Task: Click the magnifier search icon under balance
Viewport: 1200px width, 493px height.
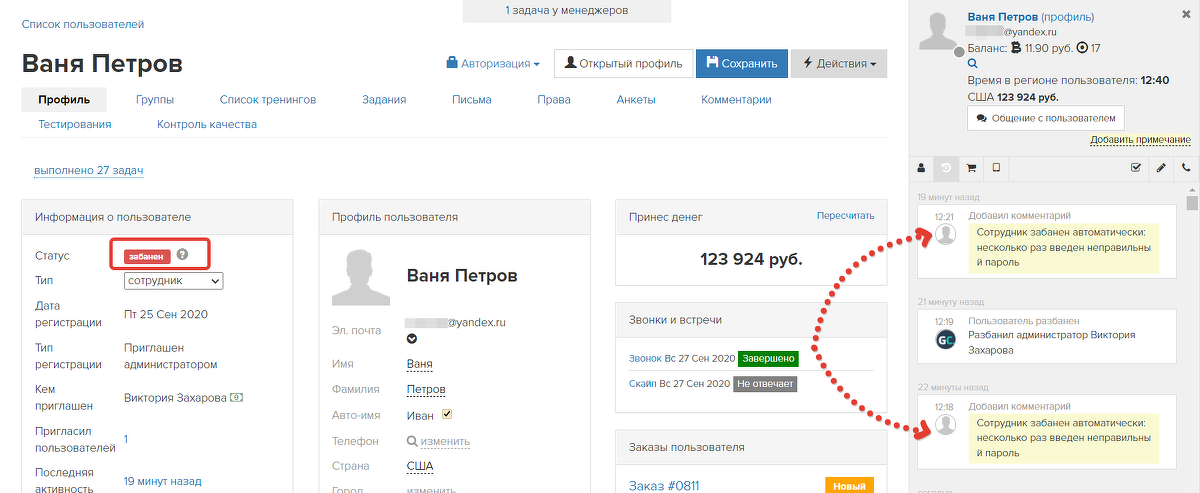Action: 973,63
